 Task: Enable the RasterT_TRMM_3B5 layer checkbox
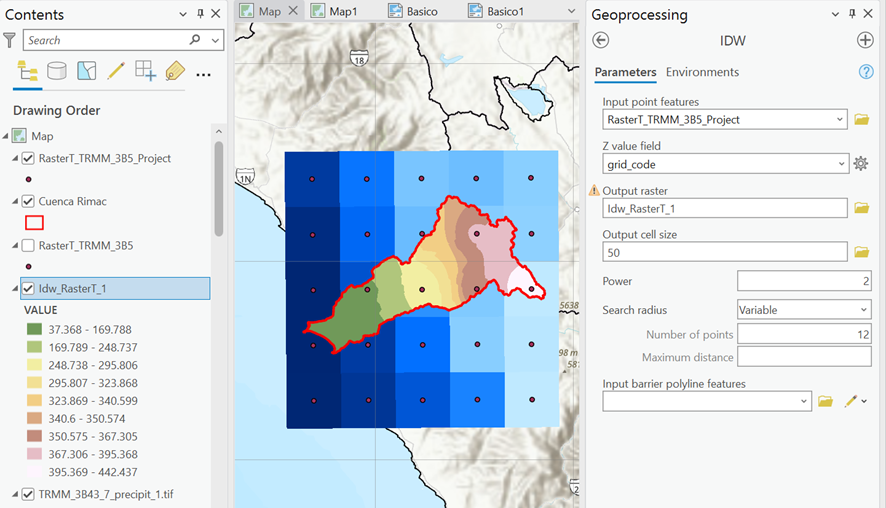pyautogui.click(x=28, y=245)
